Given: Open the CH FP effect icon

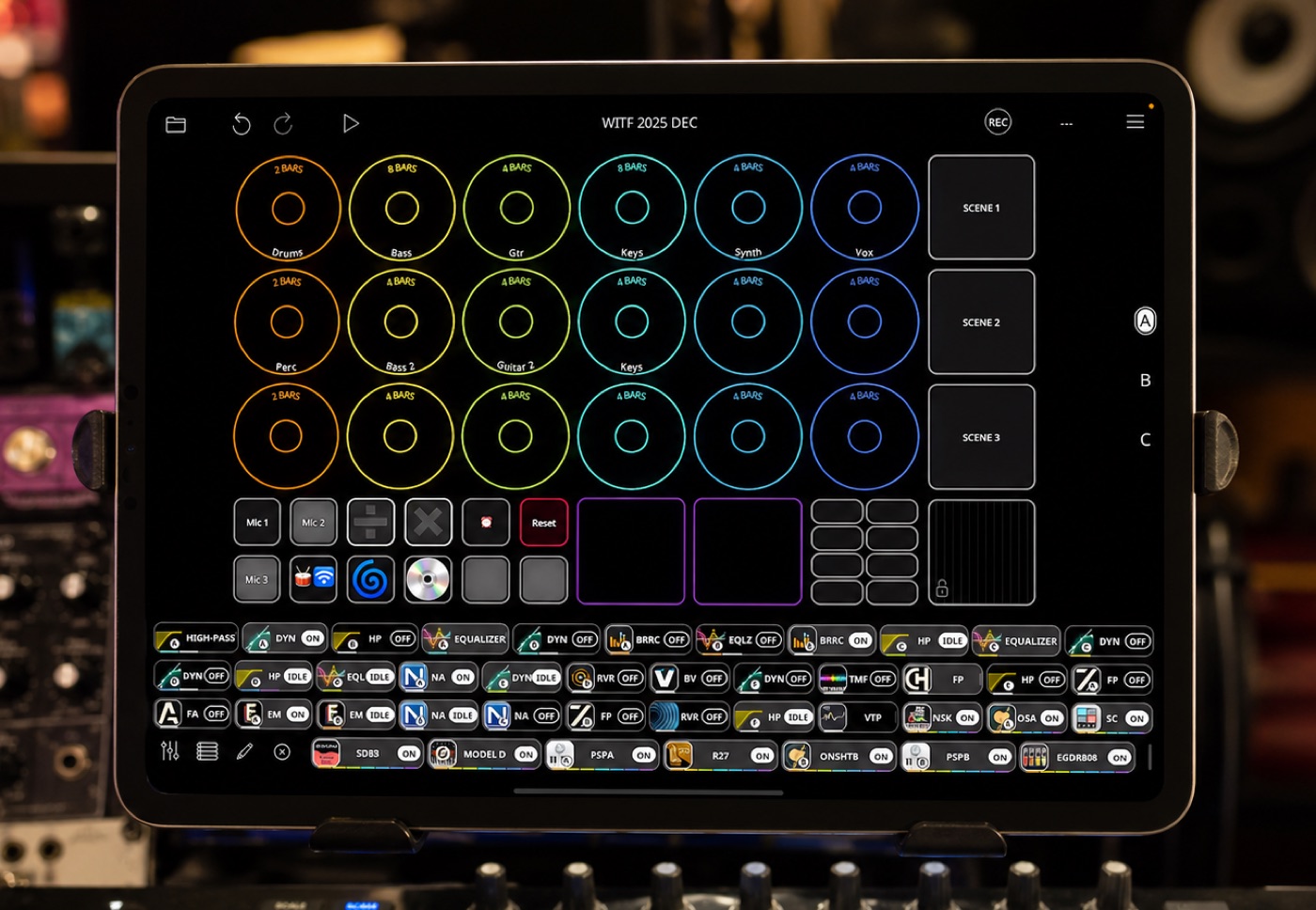Looking at the screenshot, I should [x=917, y=679].
